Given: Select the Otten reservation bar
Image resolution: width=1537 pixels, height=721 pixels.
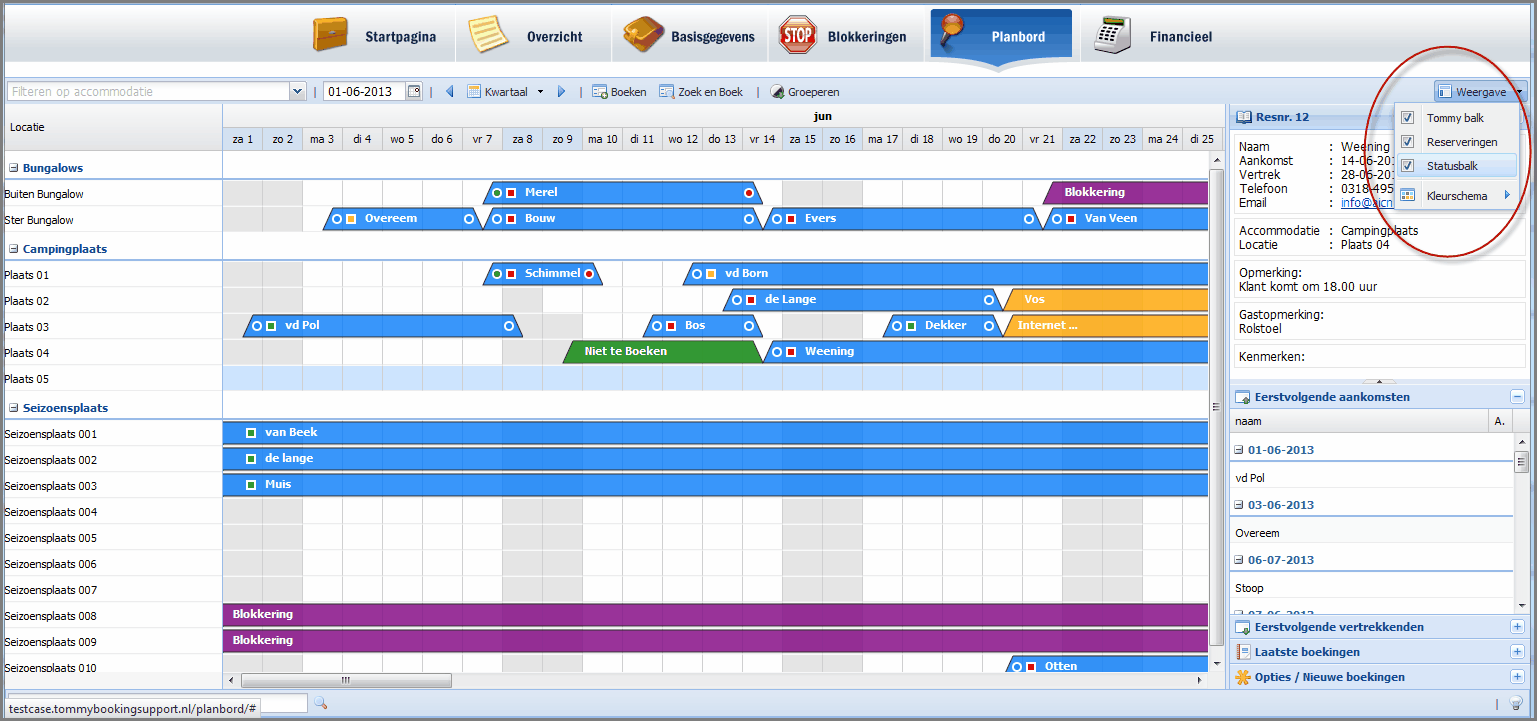Looking at the screenshot, I should point(1107,666).
